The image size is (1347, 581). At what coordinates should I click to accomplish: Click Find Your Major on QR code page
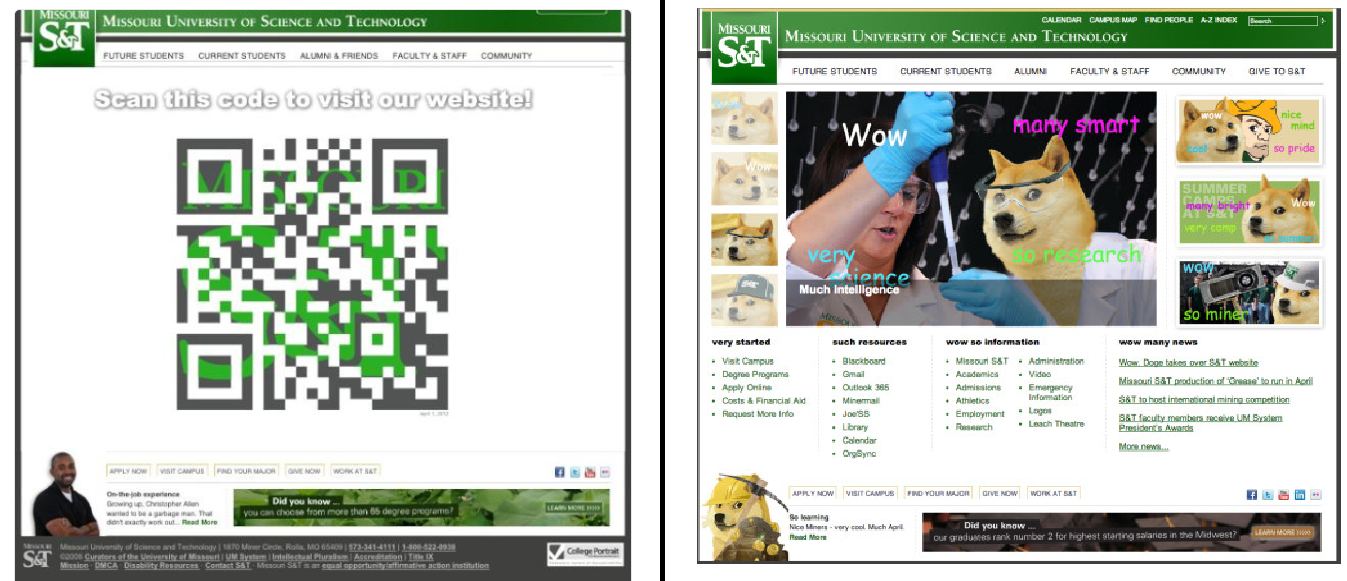click(246, 471)
